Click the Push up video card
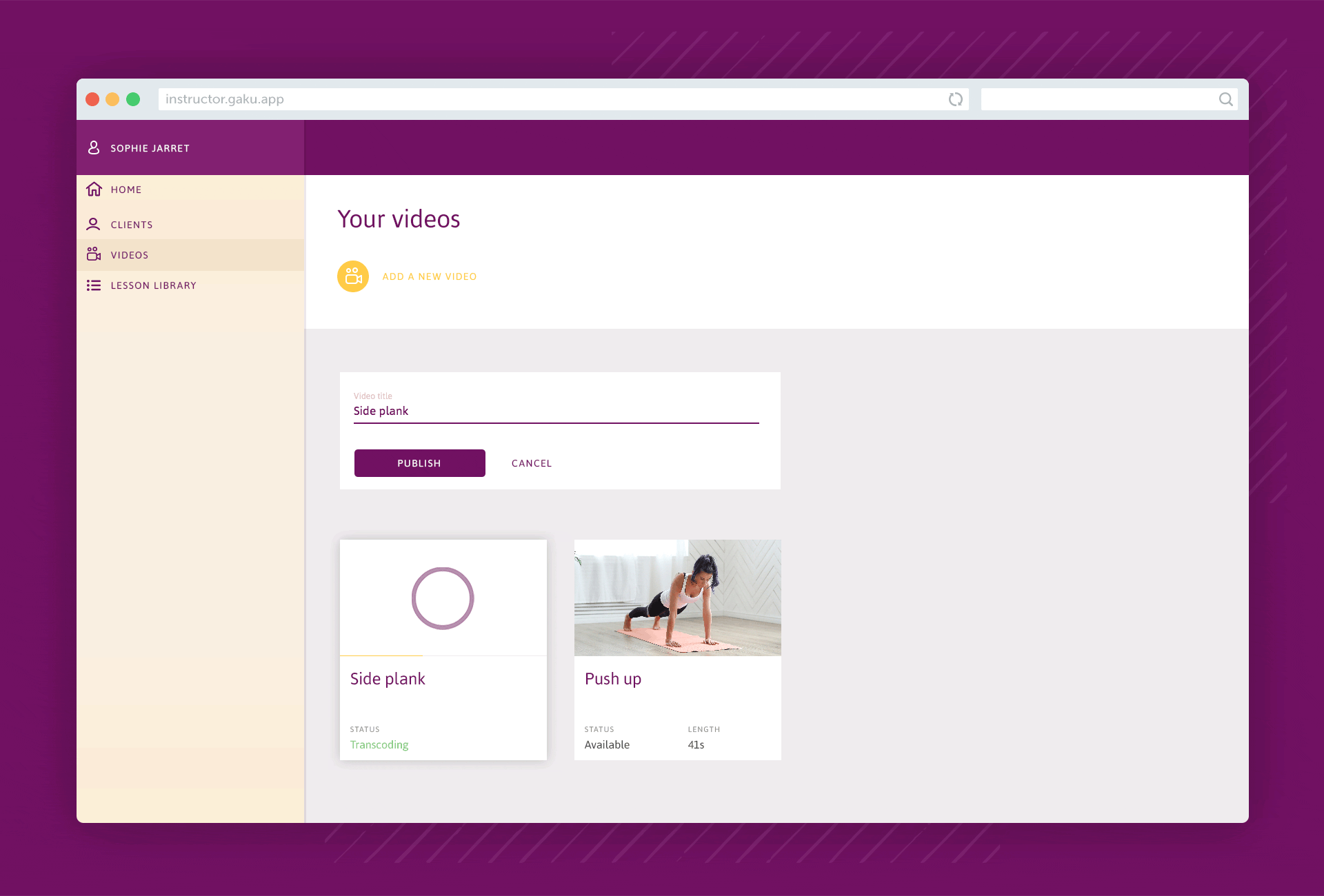 click(678, 649)
